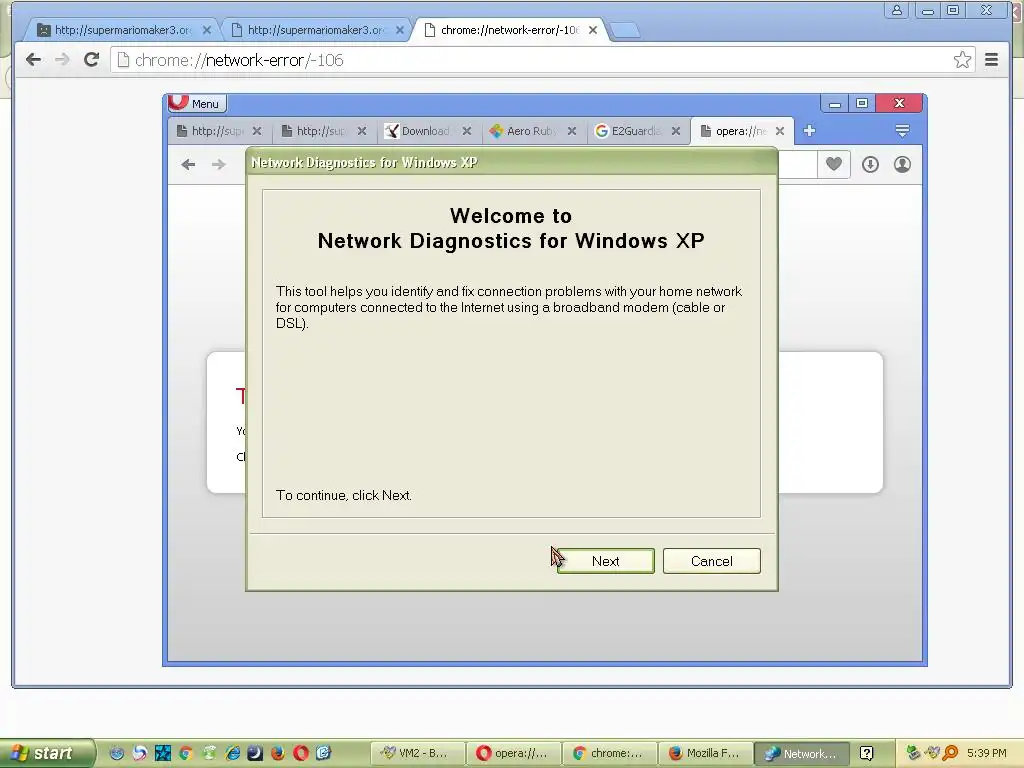The height and width of the screenshot is (768, 1024).
Task: Select the E2Guardian tab in Opera
Action: click(637, 131)
